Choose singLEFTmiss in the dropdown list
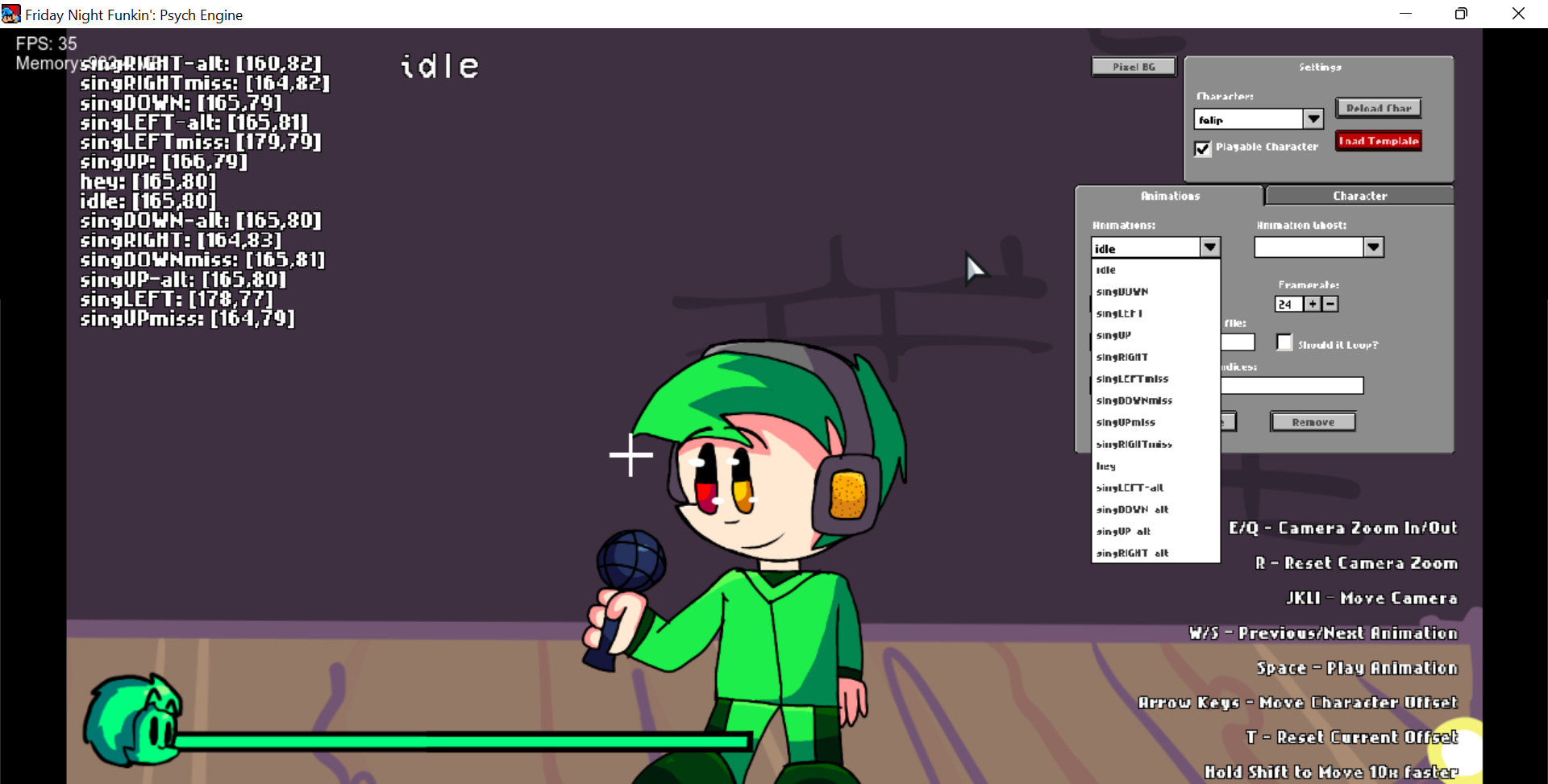Viewport: 1548px width, 784px height. click(x=1155, y=379)
